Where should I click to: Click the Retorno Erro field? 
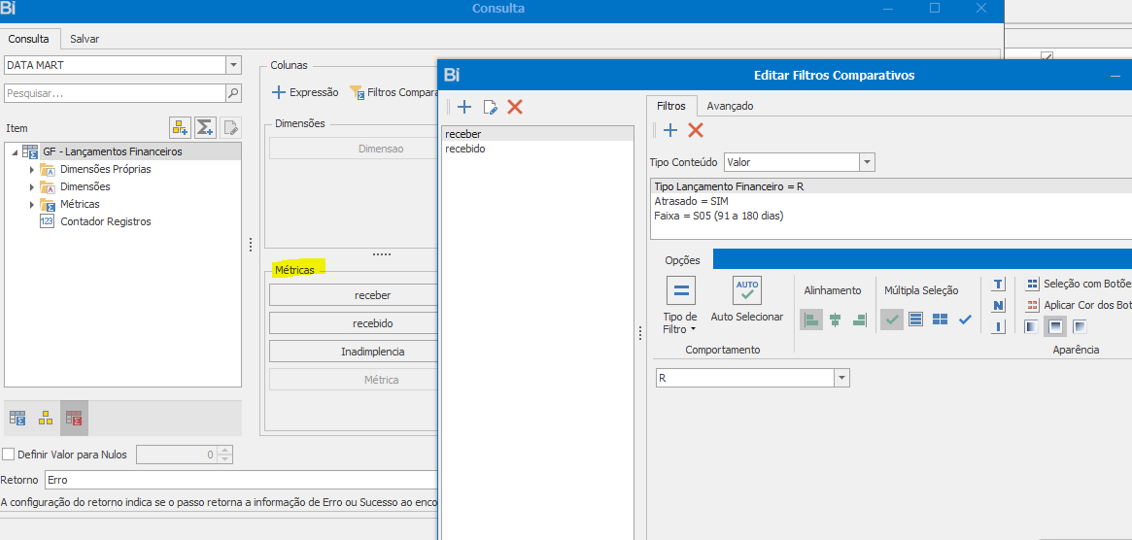tap(240, 480)
